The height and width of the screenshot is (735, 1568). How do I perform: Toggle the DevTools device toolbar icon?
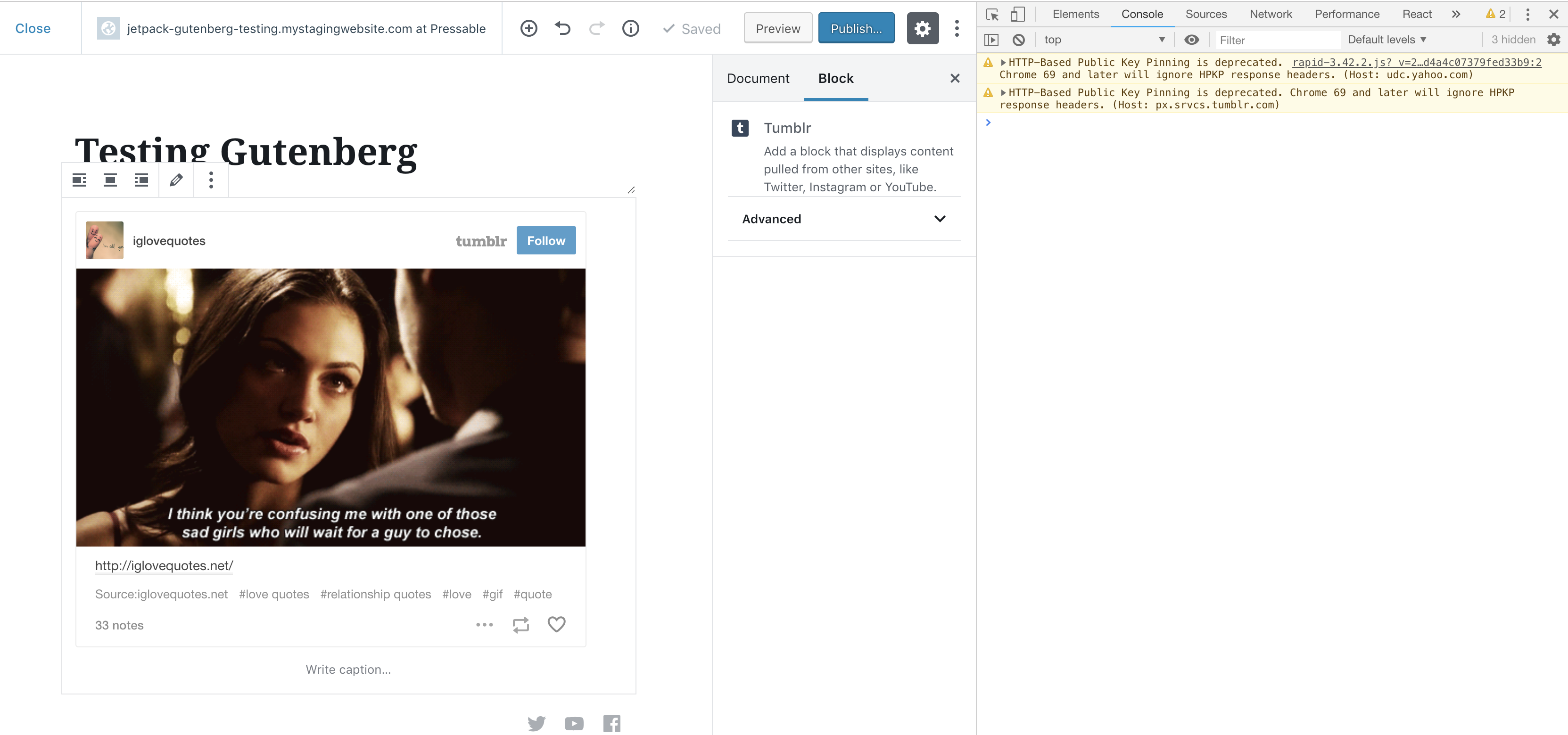(x=1017, y=14)
